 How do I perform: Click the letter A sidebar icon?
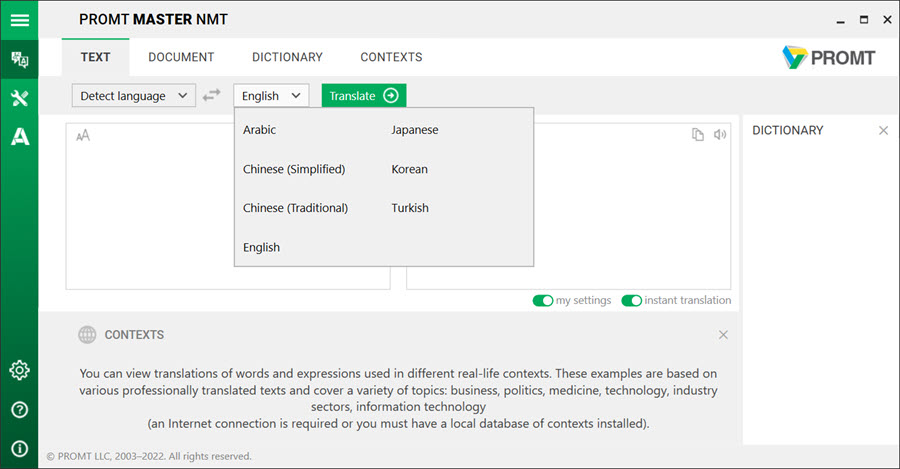(x=20, y=137)
